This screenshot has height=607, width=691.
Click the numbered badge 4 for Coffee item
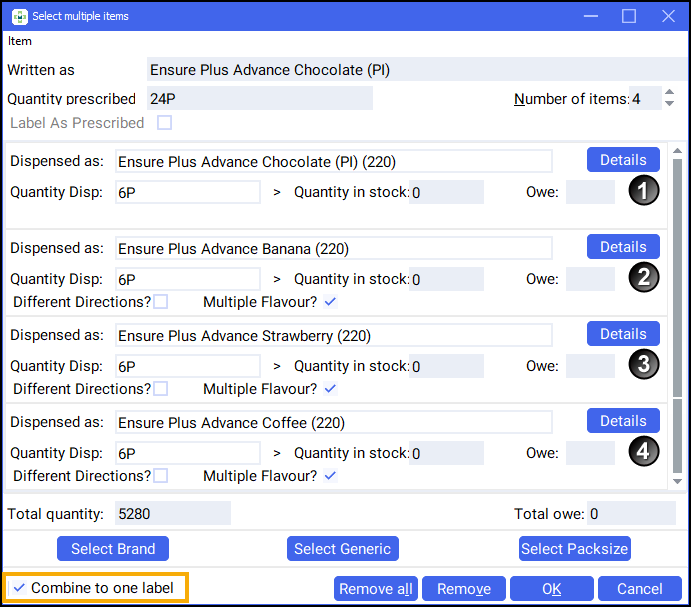(644, 452)
